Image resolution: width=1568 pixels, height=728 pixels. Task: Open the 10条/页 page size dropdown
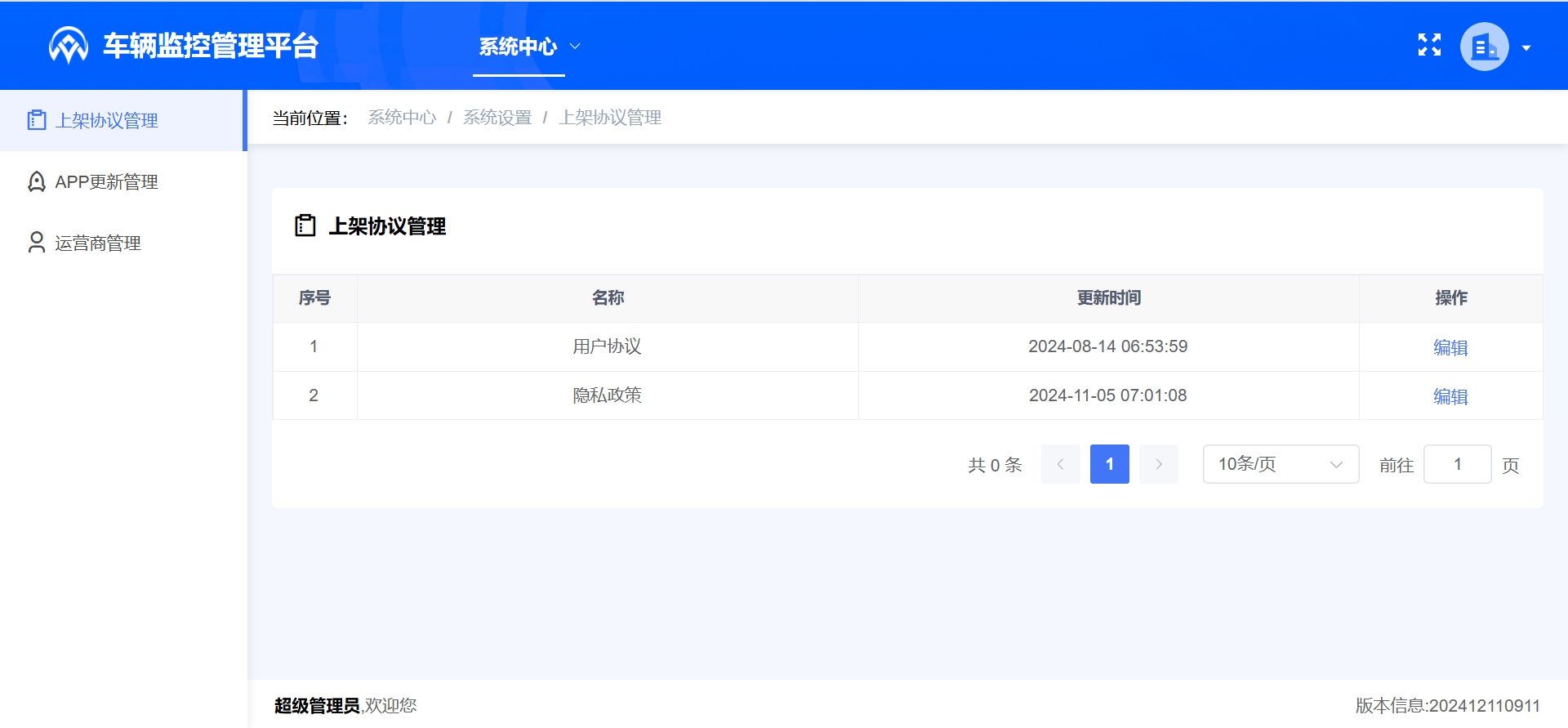point(1281,464)
